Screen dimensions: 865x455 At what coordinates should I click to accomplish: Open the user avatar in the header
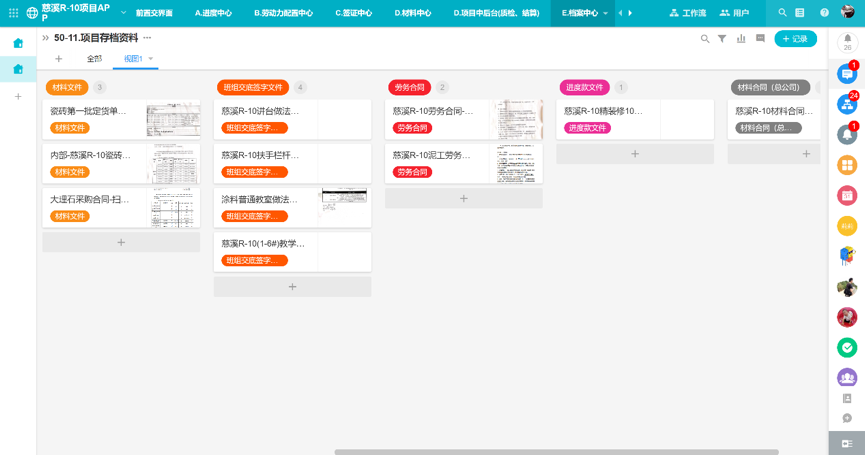click(x=847, y=12)
